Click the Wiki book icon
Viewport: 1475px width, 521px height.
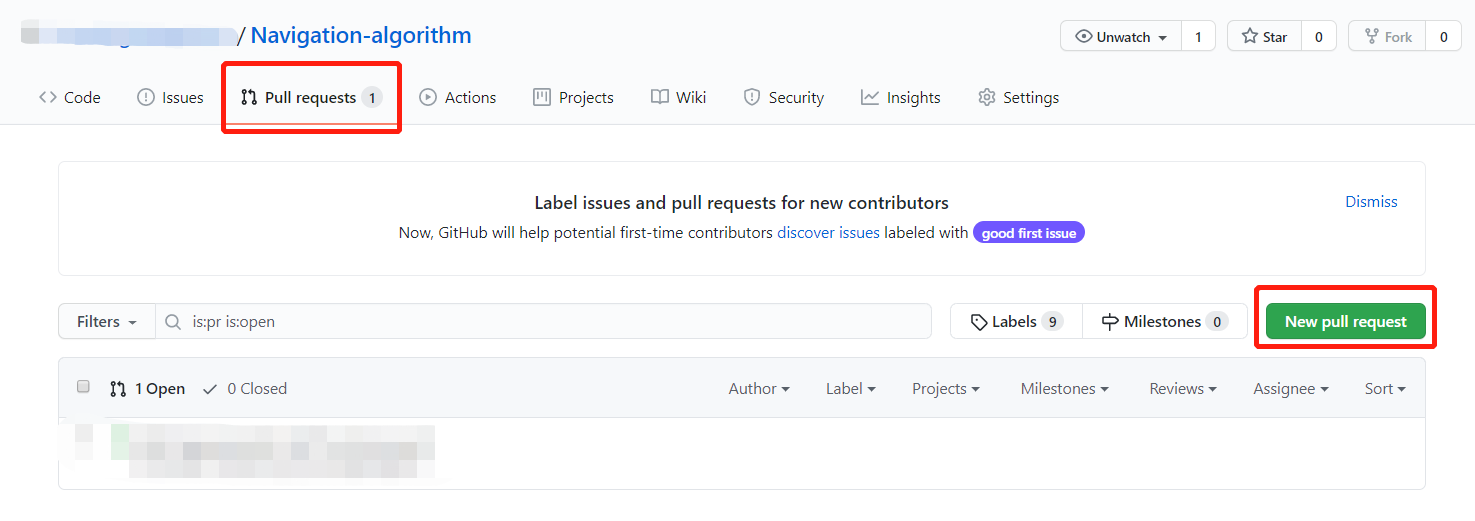(x=660, y=97)
